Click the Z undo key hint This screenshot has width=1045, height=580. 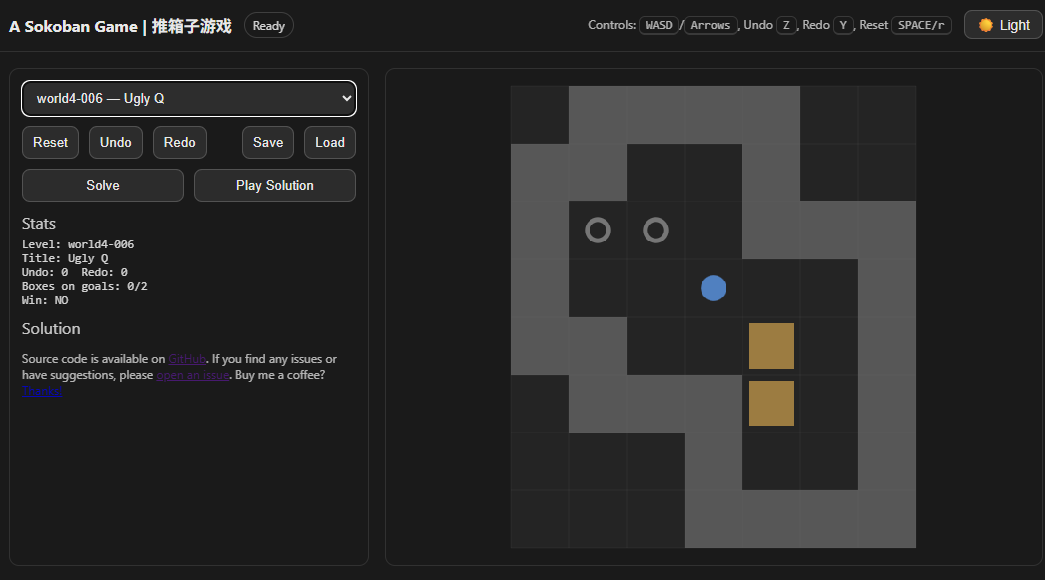(x=786, y=25)
